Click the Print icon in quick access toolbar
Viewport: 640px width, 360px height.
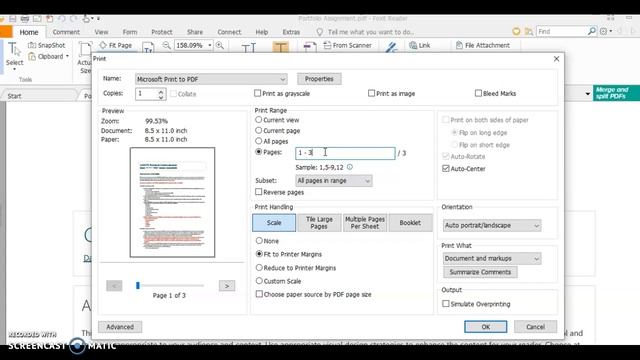coord(25,19)
